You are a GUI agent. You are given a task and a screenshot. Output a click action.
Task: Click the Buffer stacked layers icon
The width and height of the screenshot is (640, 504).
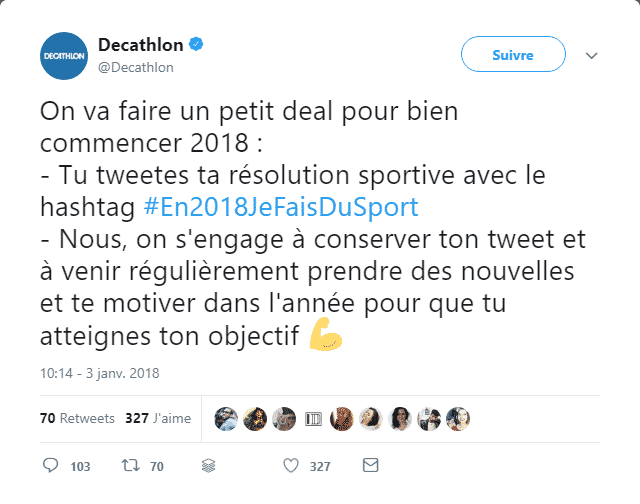(209, 466)
